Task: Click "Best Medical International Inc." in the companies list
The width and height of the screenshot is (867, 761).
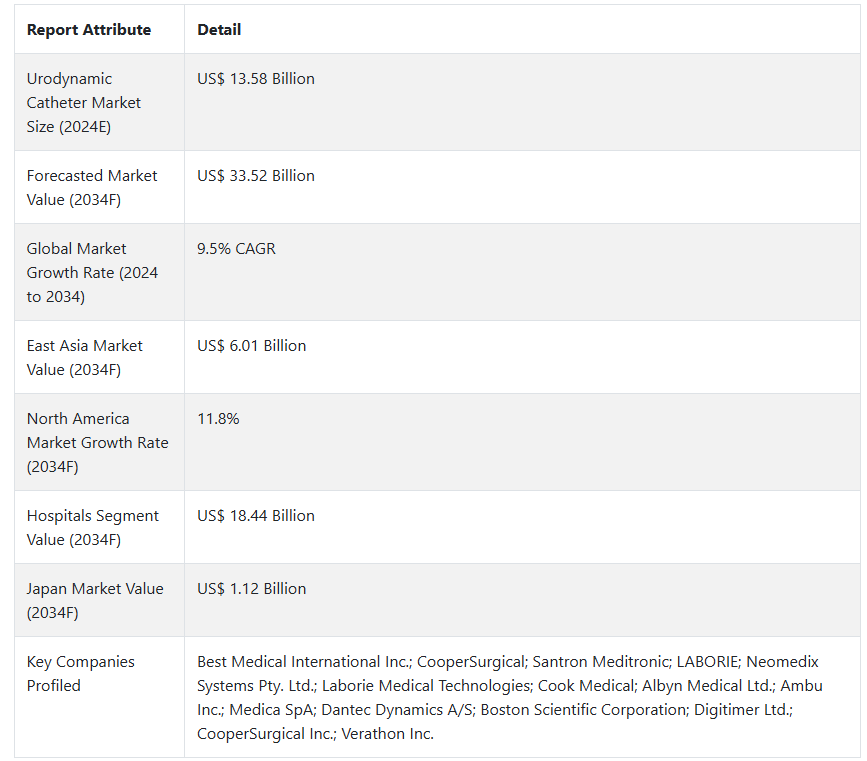Action: [x=303, y=662]
